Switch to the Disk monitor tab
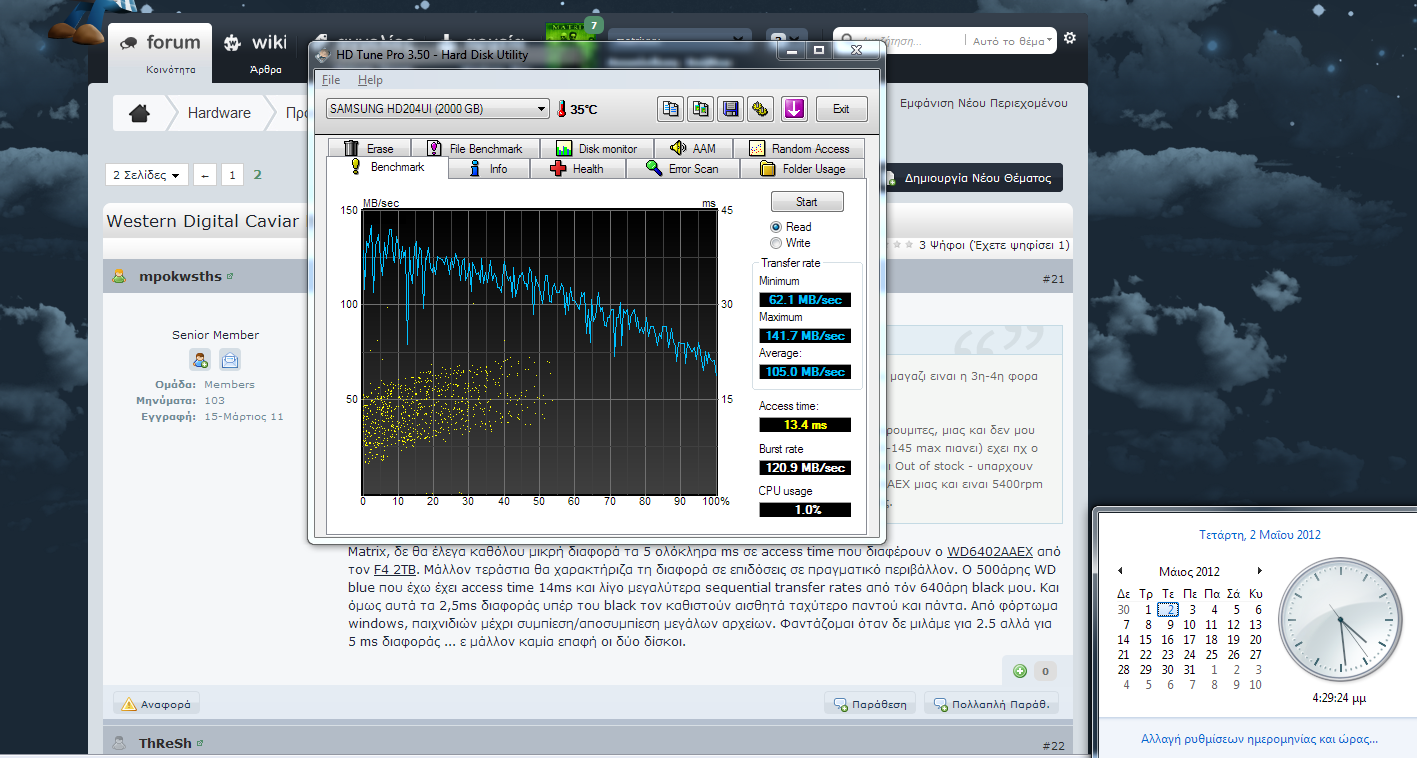The image size is (1417, 758). click(597, 148)
